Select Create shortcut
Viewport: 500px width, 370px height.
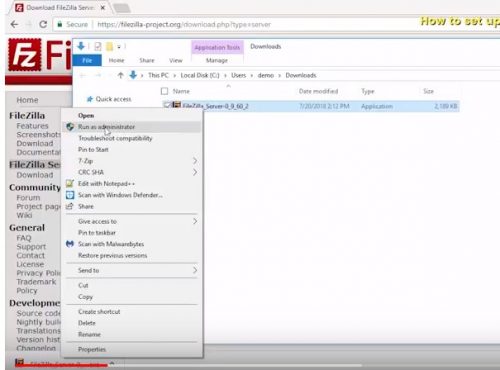coord(99,312)
